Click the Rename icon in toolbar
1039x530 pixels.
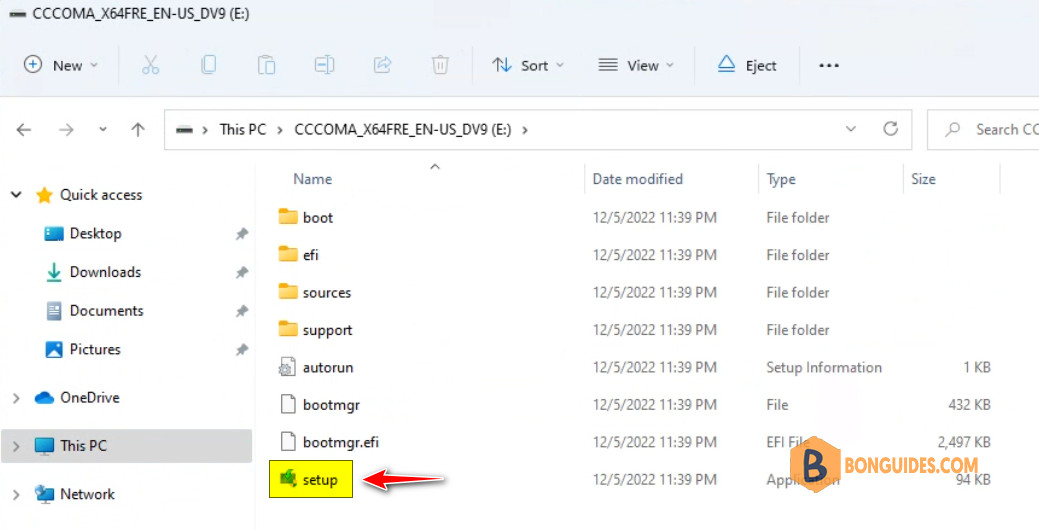[324, 65]
